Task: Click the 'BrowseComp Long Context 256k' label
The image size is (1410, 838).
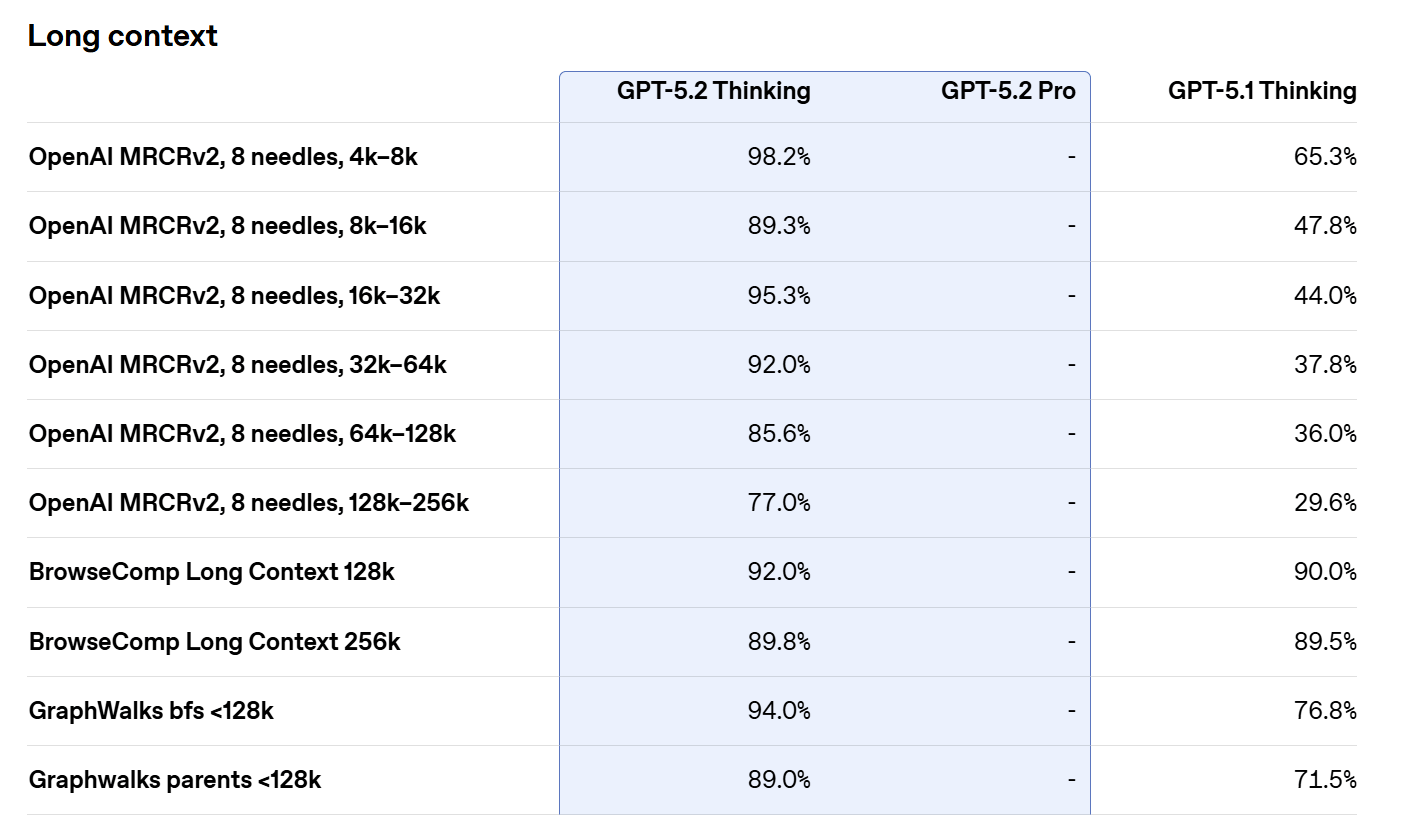Action: pos(214,642)
